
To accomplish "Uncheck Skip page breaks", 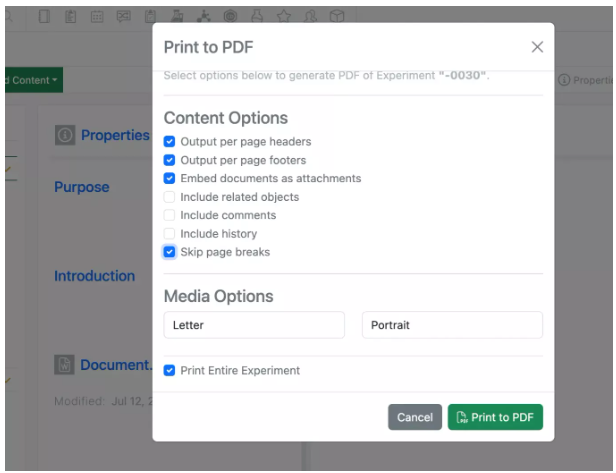I will click(x=170, y=252).
